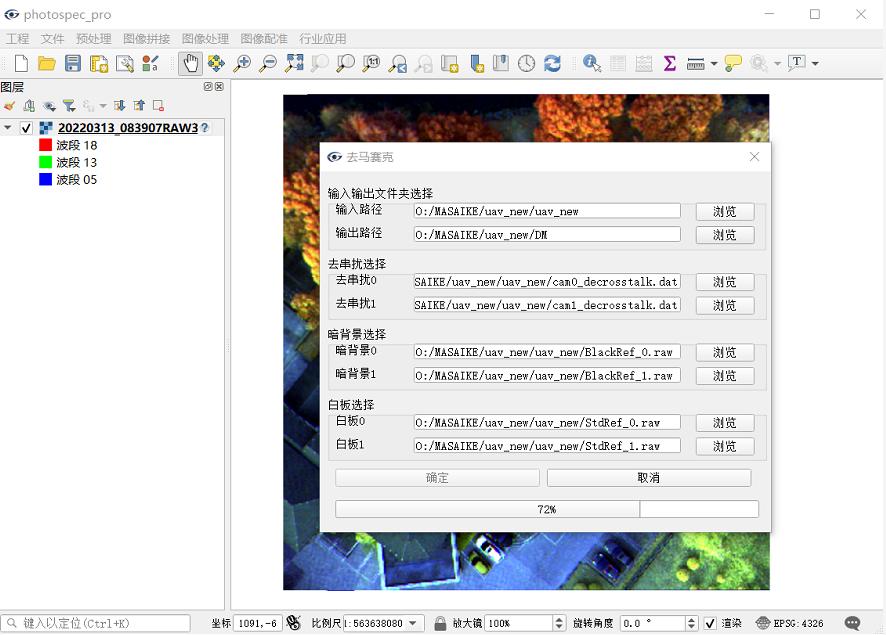Collapse all layers icon
The image size is (886, 635).
point(139,106)
